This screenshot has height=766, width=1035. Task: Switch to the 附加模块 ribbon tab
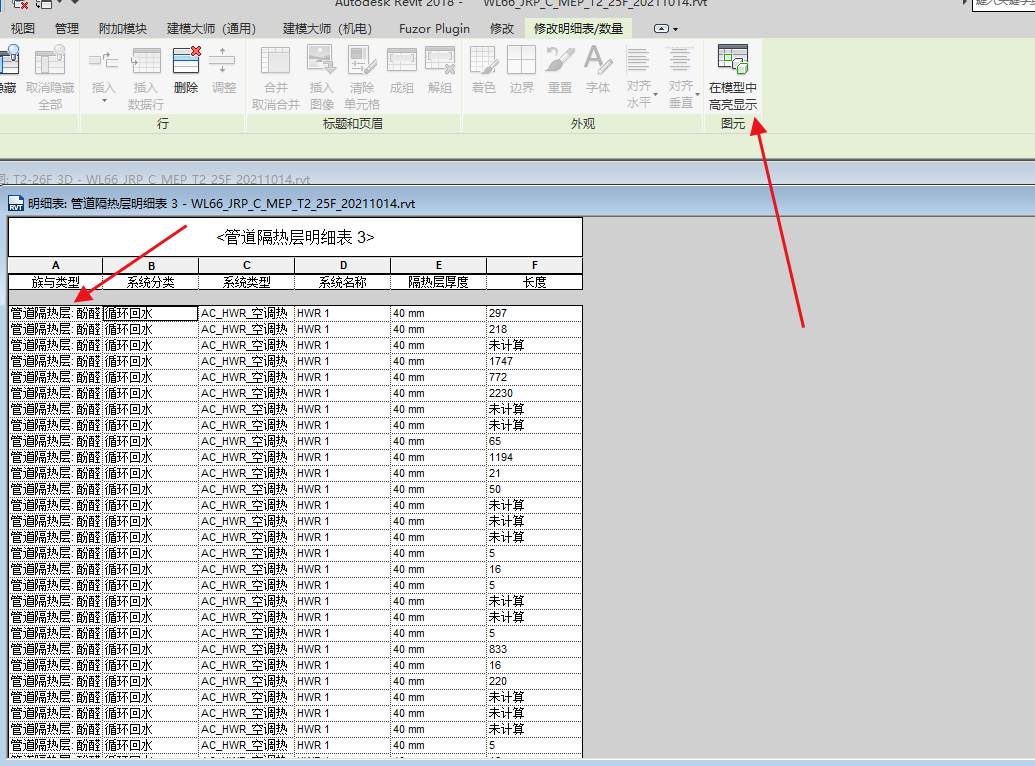122,29
